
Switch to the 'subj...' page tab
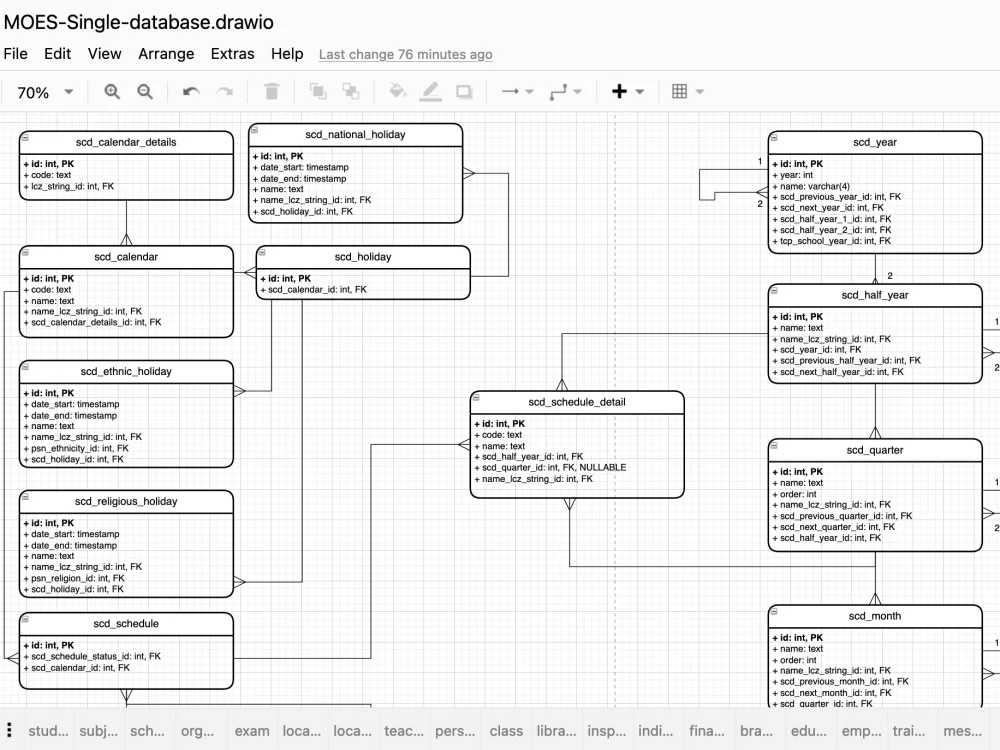pos(98,731)
